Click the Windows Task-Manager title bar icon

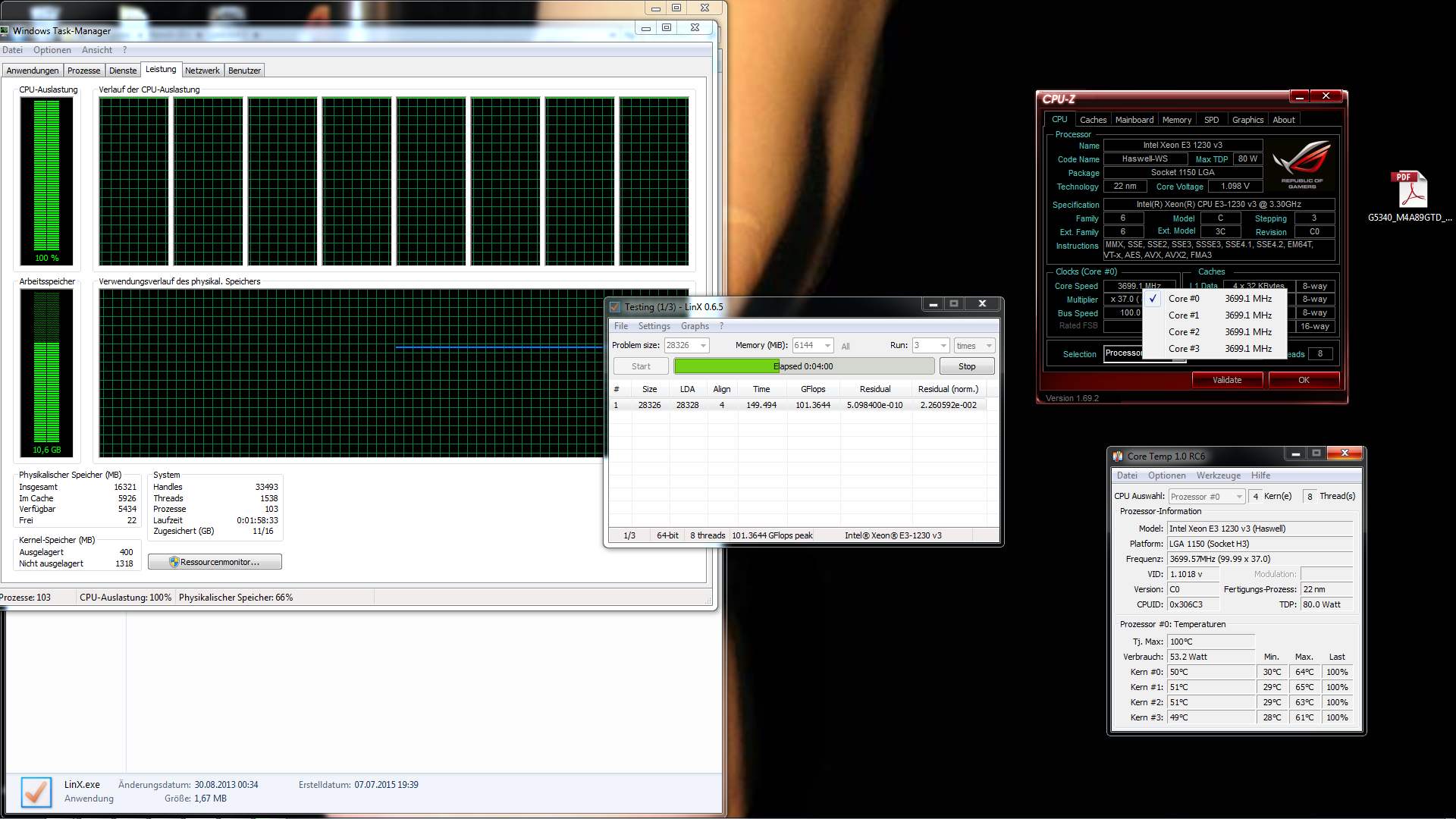(5, 31)
